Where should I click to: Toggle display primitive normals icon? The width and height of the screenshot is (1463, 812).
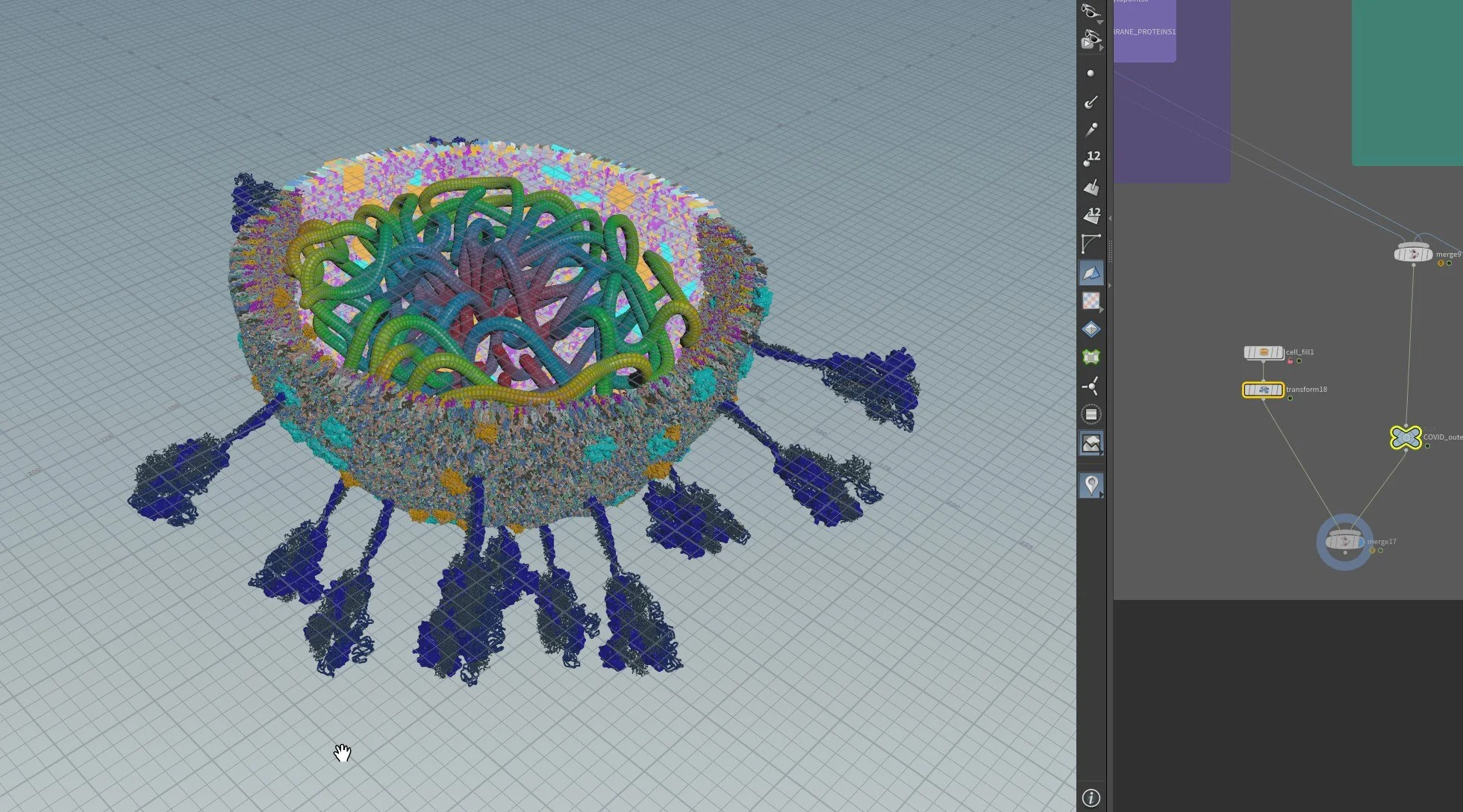(x=1091, y=187)
